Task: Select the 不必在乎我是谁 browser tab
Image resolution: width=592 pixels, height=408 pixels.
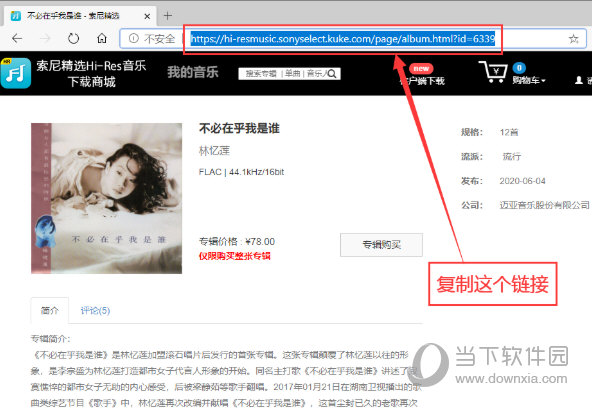Action: [x=80, y=16]
